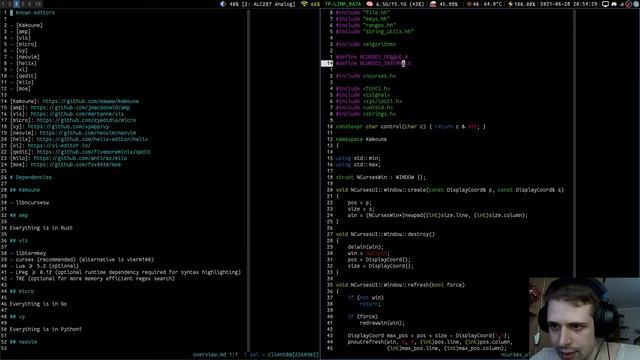The width and height of the screenshot is (640, 360).
Task: Click the '#include <algorithm>' line
Action: pyautogui.click(x=366, y=44)
